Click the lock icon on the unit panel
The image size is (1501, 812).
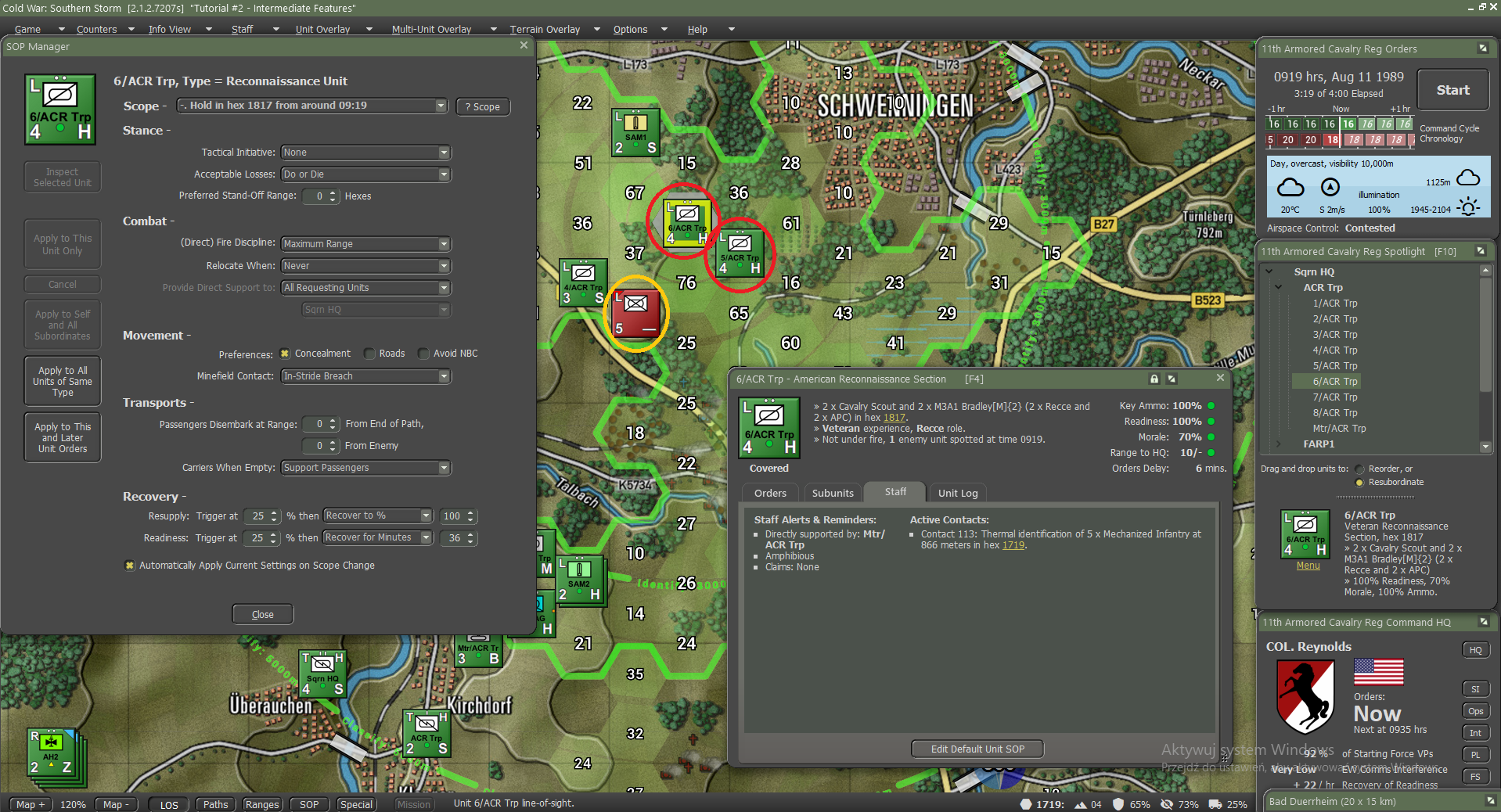(1154, 379)
